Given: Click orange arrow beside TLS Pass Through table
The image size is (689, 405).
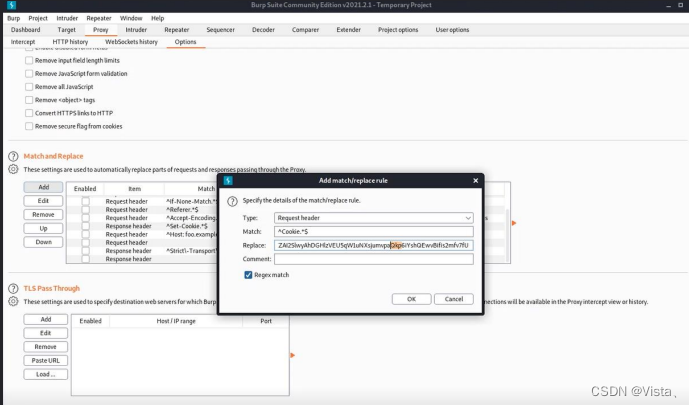Looking at the screenshot, I should click(x=293, y=355).
